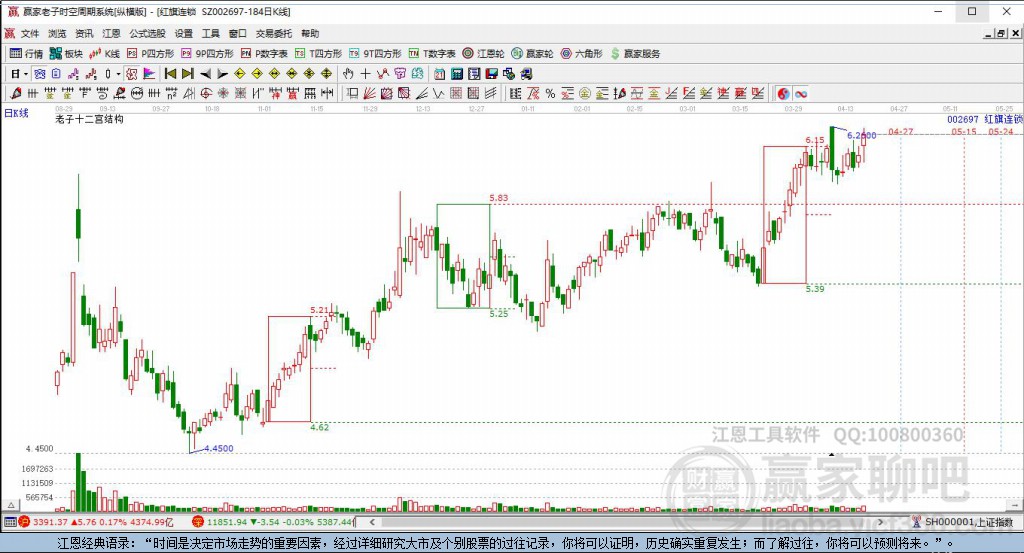The width and height of the screenshot is (1024, 553).
Task: Click the up triangle at volume pane corner
Action: click(x=10, y=505)
